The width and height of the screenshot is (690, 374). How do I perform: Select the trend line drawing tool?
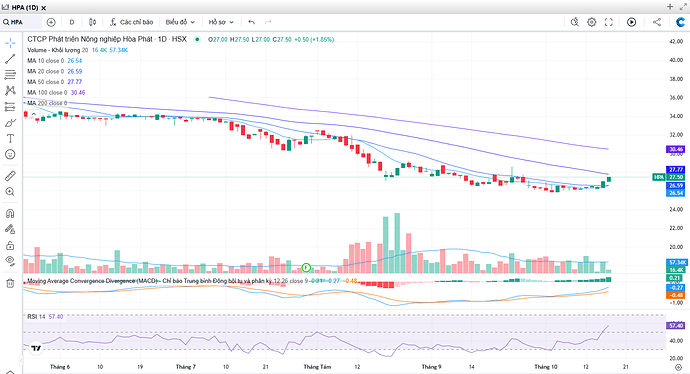(10, 59)
